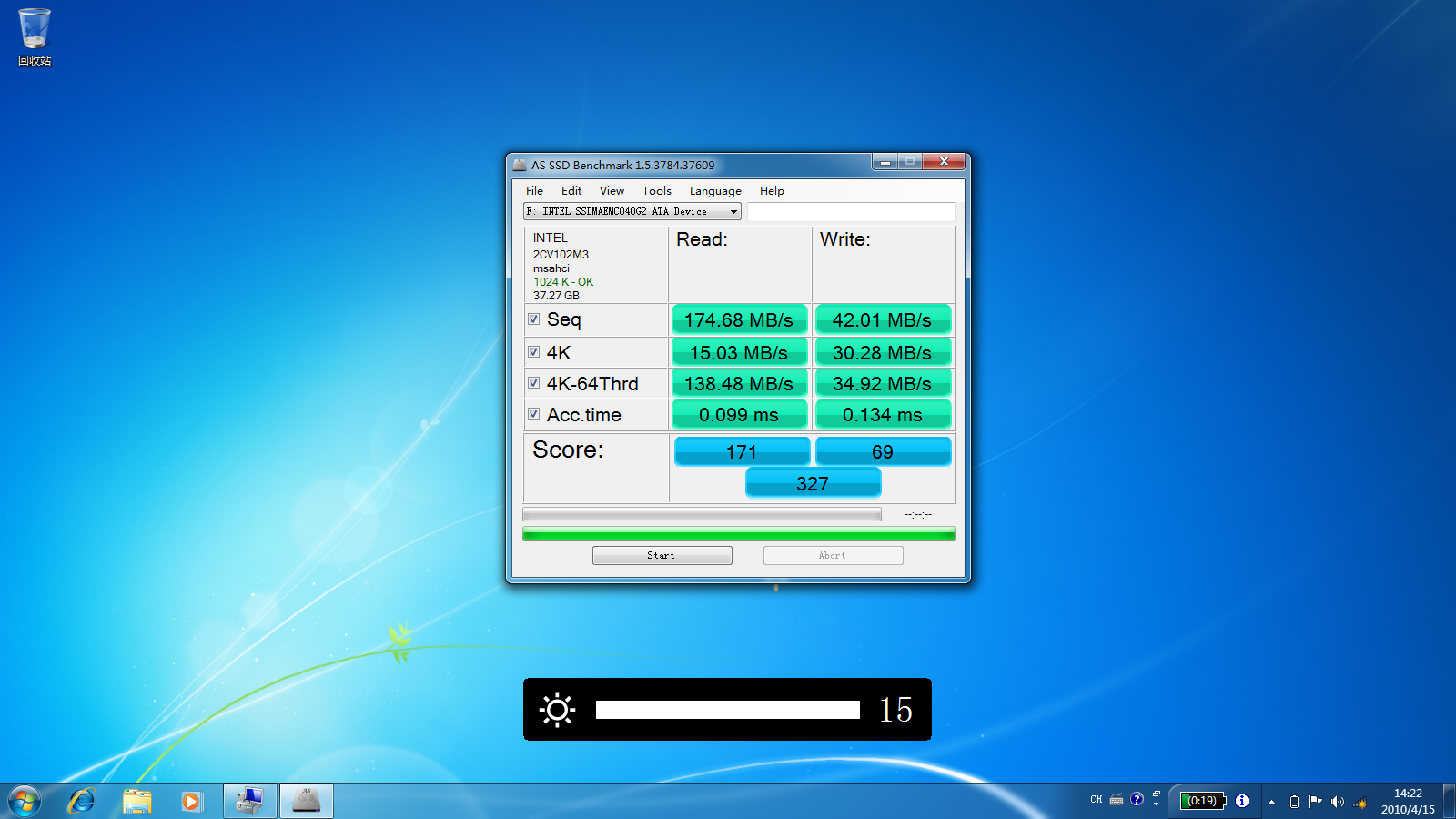Open the Edit menu

tap(571, 190)
